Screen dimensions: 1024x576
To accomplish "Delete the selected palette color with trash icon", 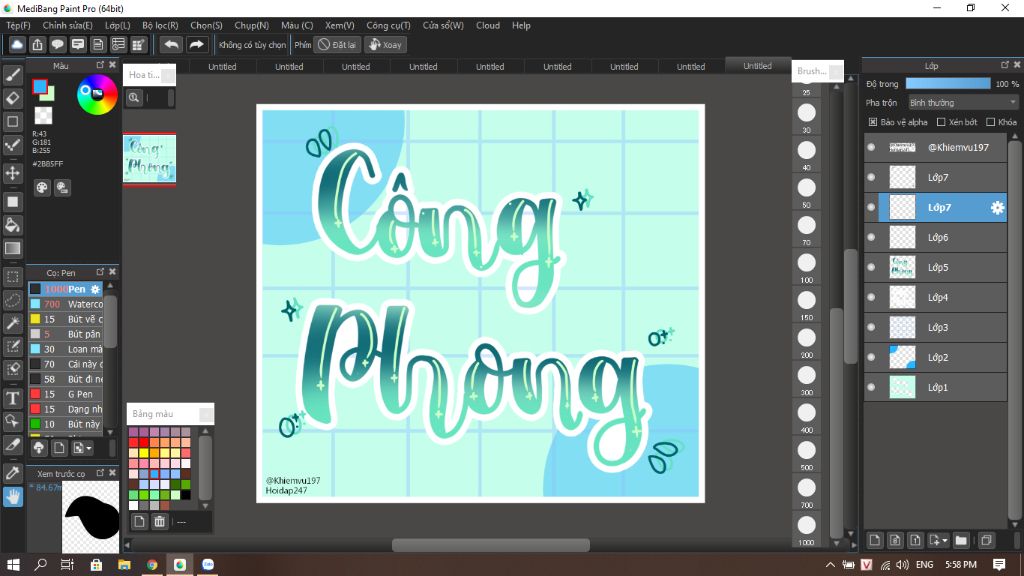I will 159,521.
